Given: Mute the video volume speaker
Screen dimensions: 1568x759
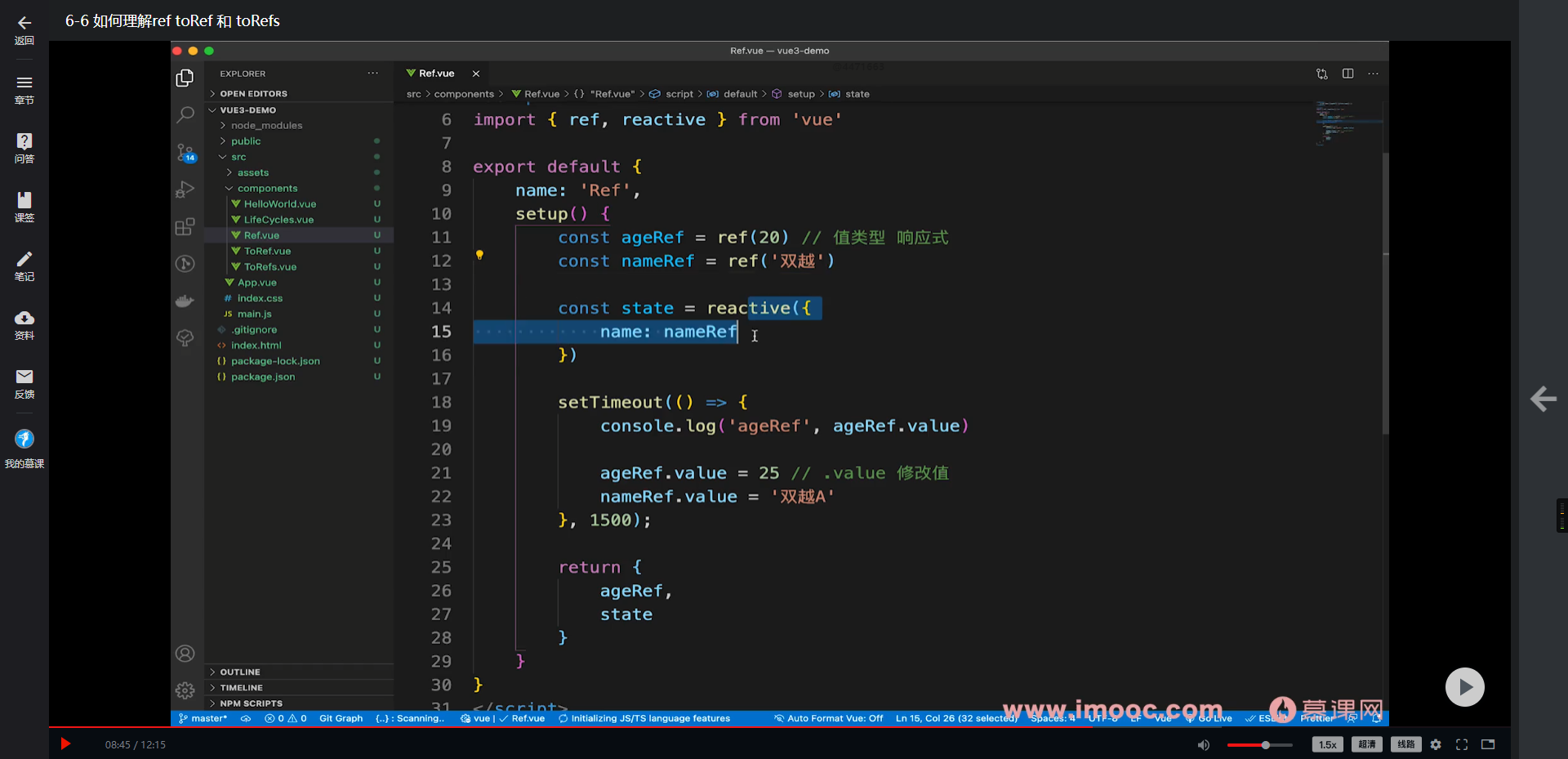Looking at the screenshot, I should tap(1203, 744).
